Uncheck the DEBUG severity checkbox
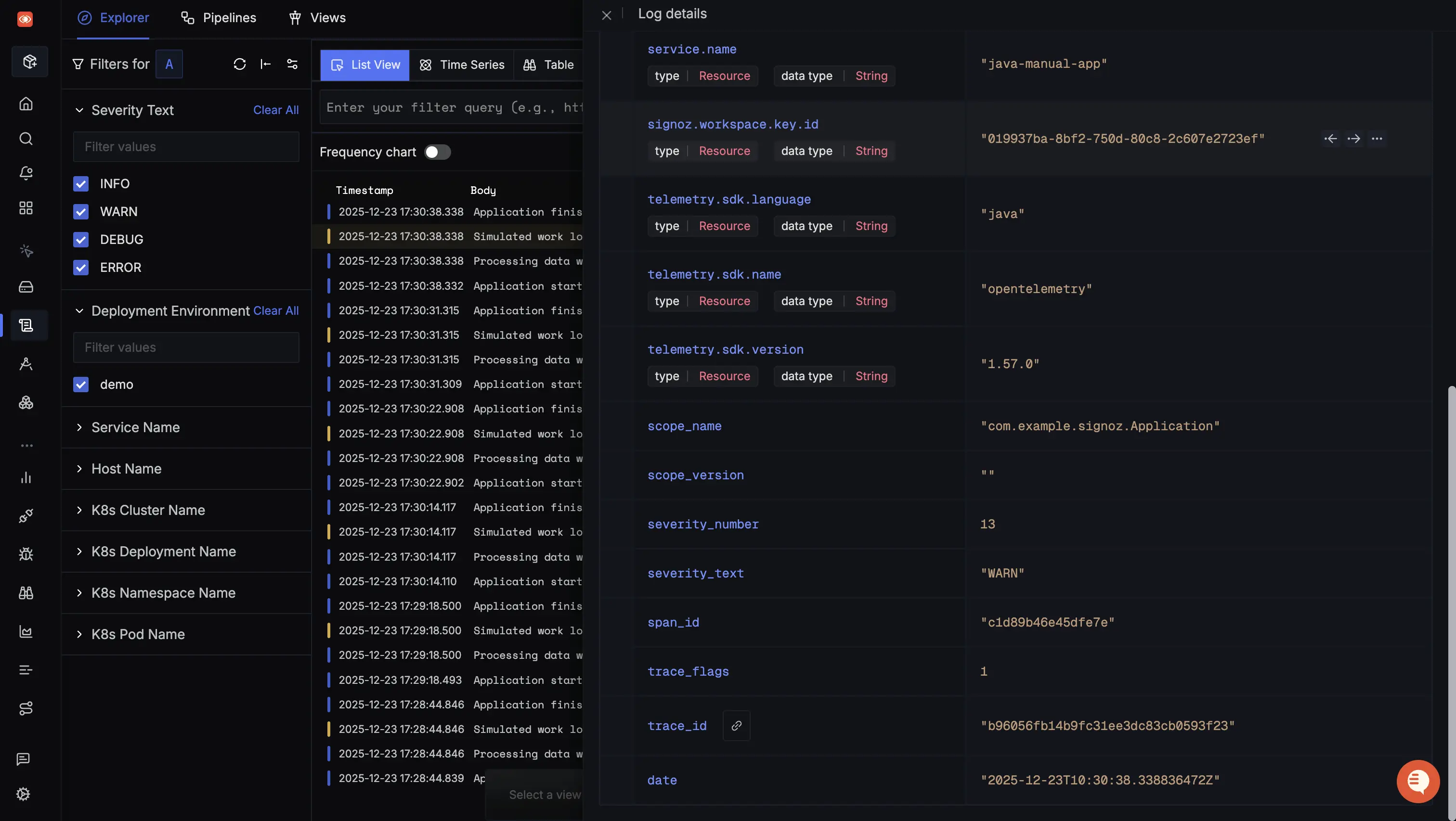 81,240
